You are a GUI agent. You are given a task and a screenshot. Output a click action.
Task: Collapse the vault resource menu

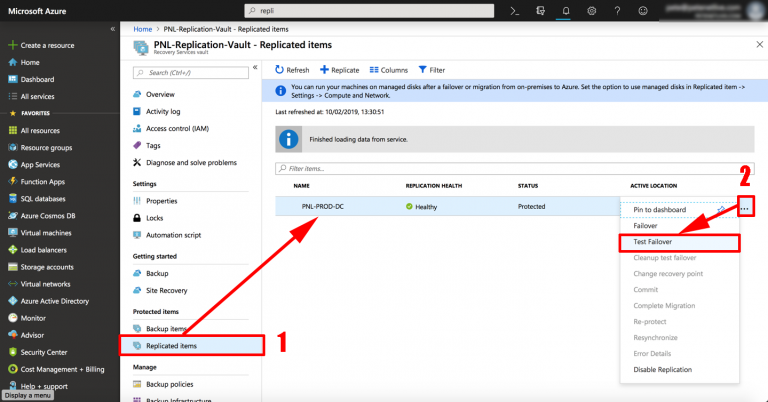tap(255, 67)
